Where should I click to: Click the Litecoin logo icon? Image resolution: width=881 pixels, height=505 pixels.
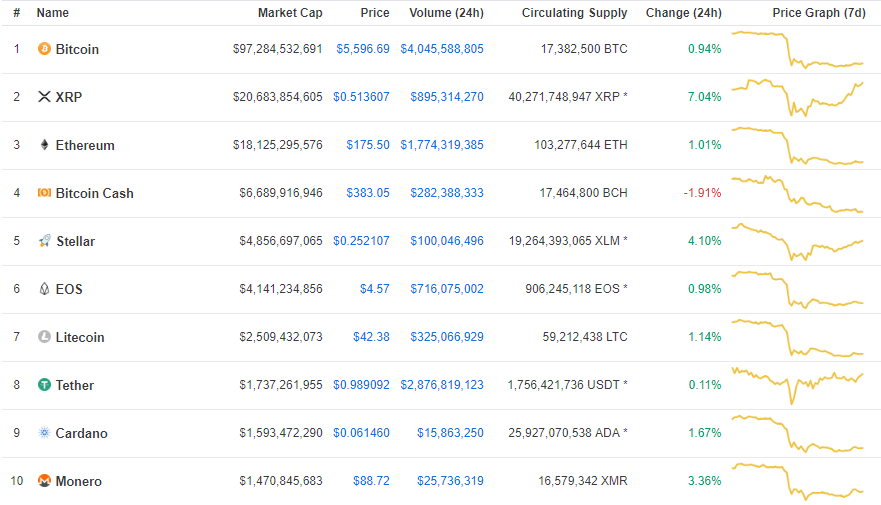tap(44, 336)
